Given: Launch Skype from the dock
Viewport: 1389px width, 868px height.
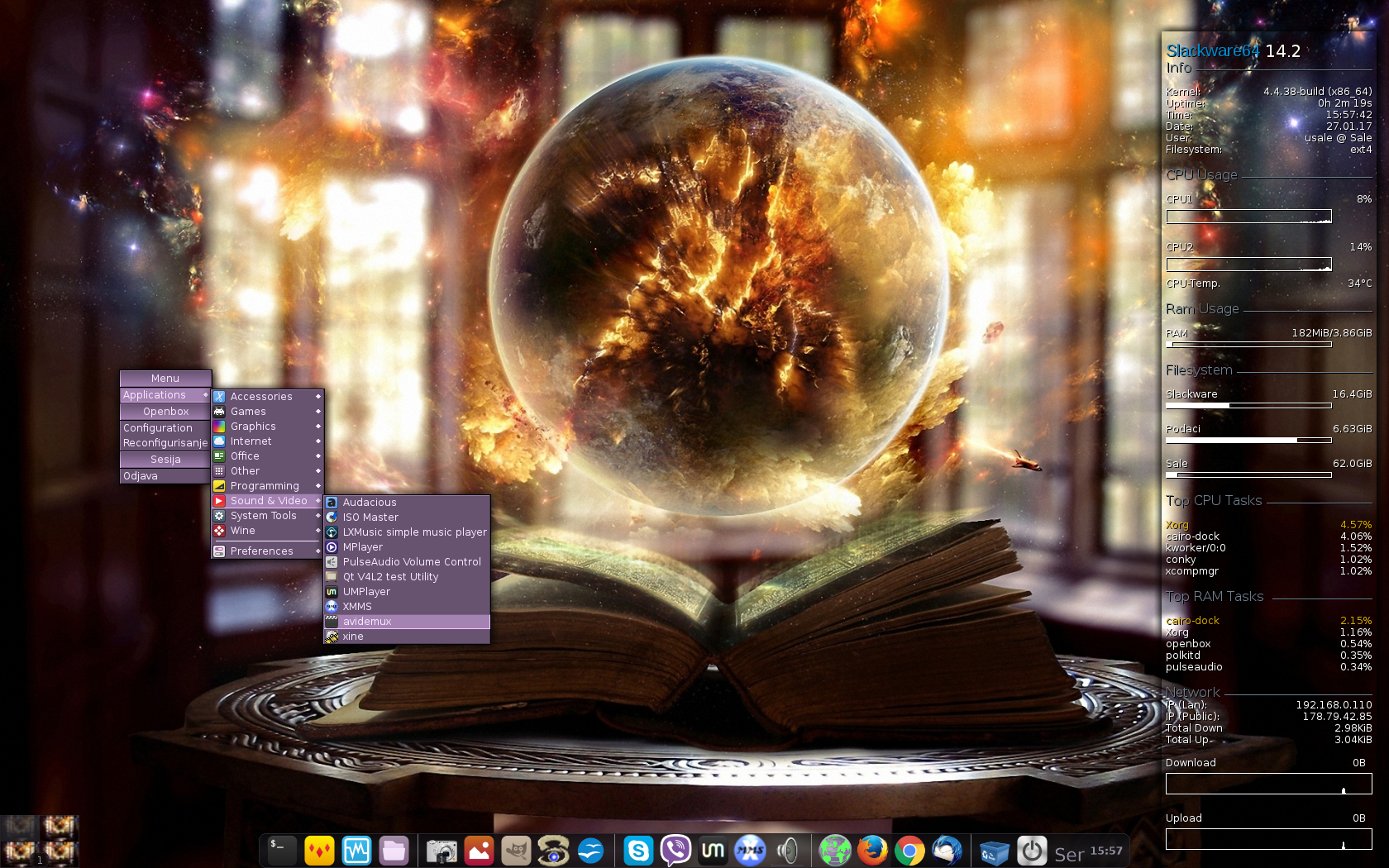Looking at the screenshot, I should 637,851.
